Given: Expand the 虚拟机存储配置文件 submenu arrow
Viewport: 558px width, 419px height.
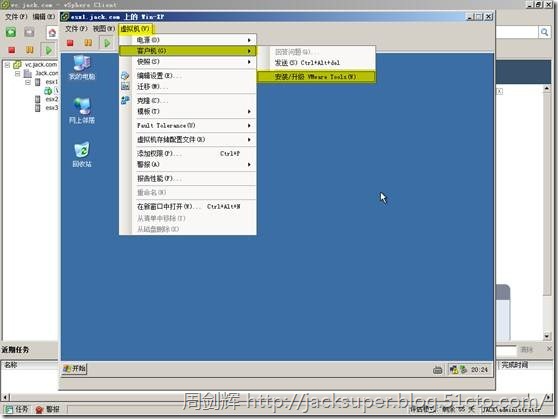Looking at the screenshot, I should click(x=249, y=140).
